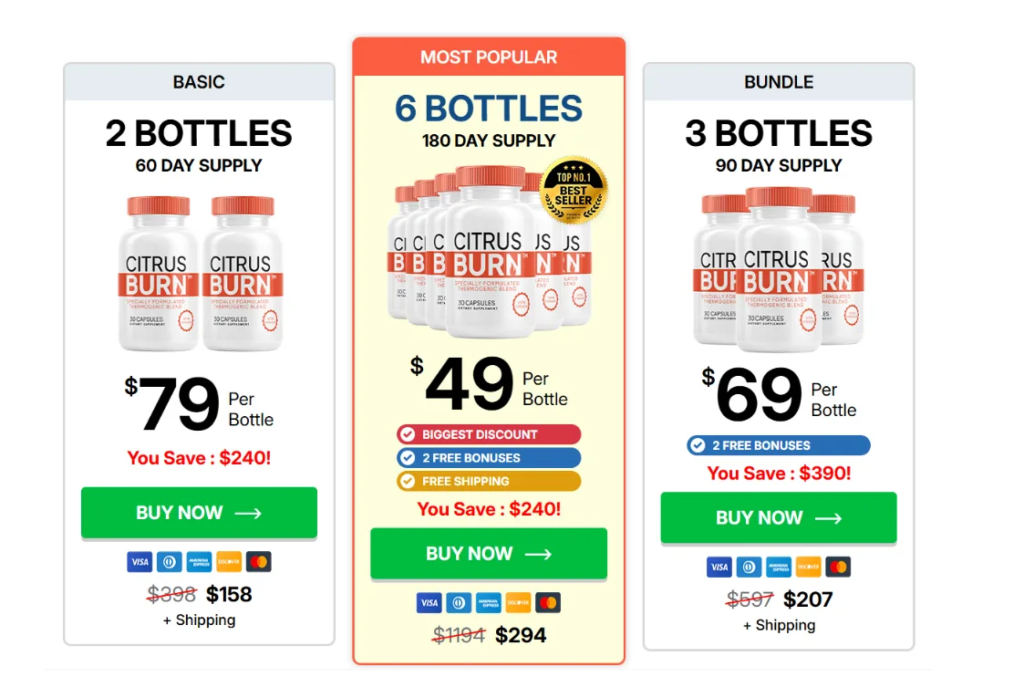Click Buy Now on the 6 Bottles plan
Viewport: 1024px width, 698px height.
tap(488, 553)
